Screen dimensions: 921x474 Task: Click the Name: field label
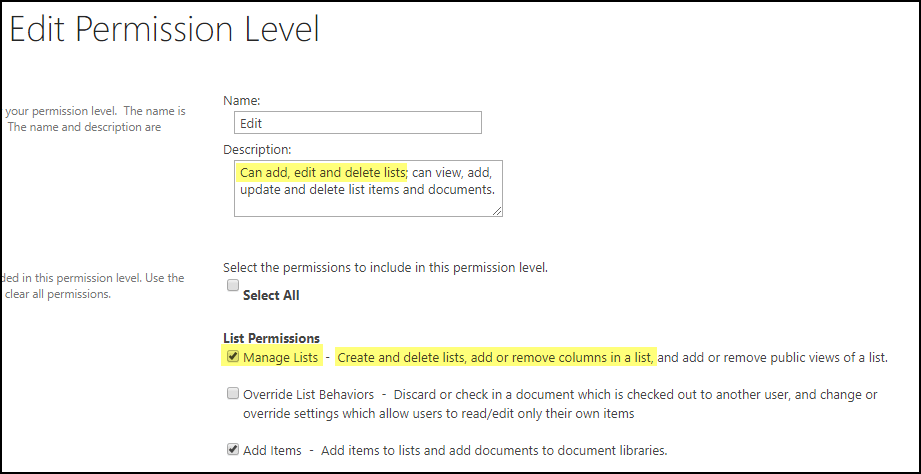point(241,100)
